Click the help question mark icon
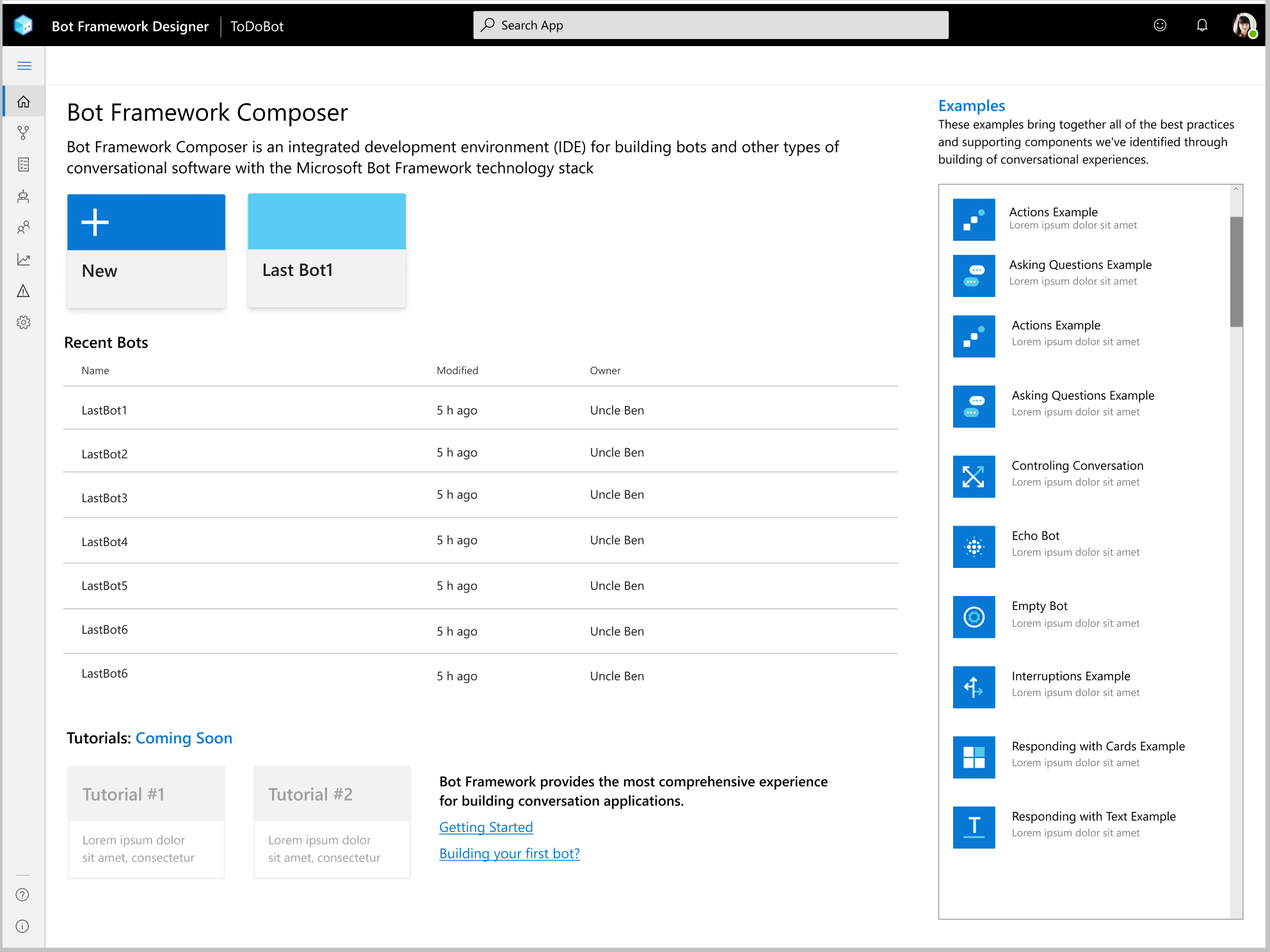1270x952 pixels. [22, 895]
